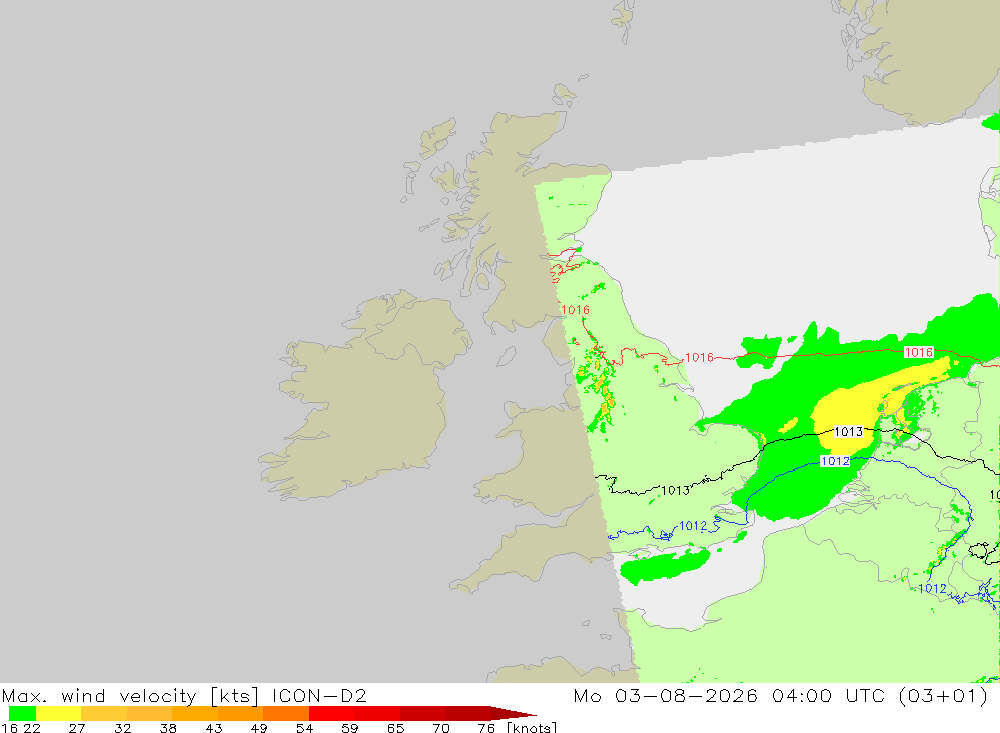Pick the 43–49 knots orange legend block
Screen dimensions: 1000x733
(x=240, y=713)
